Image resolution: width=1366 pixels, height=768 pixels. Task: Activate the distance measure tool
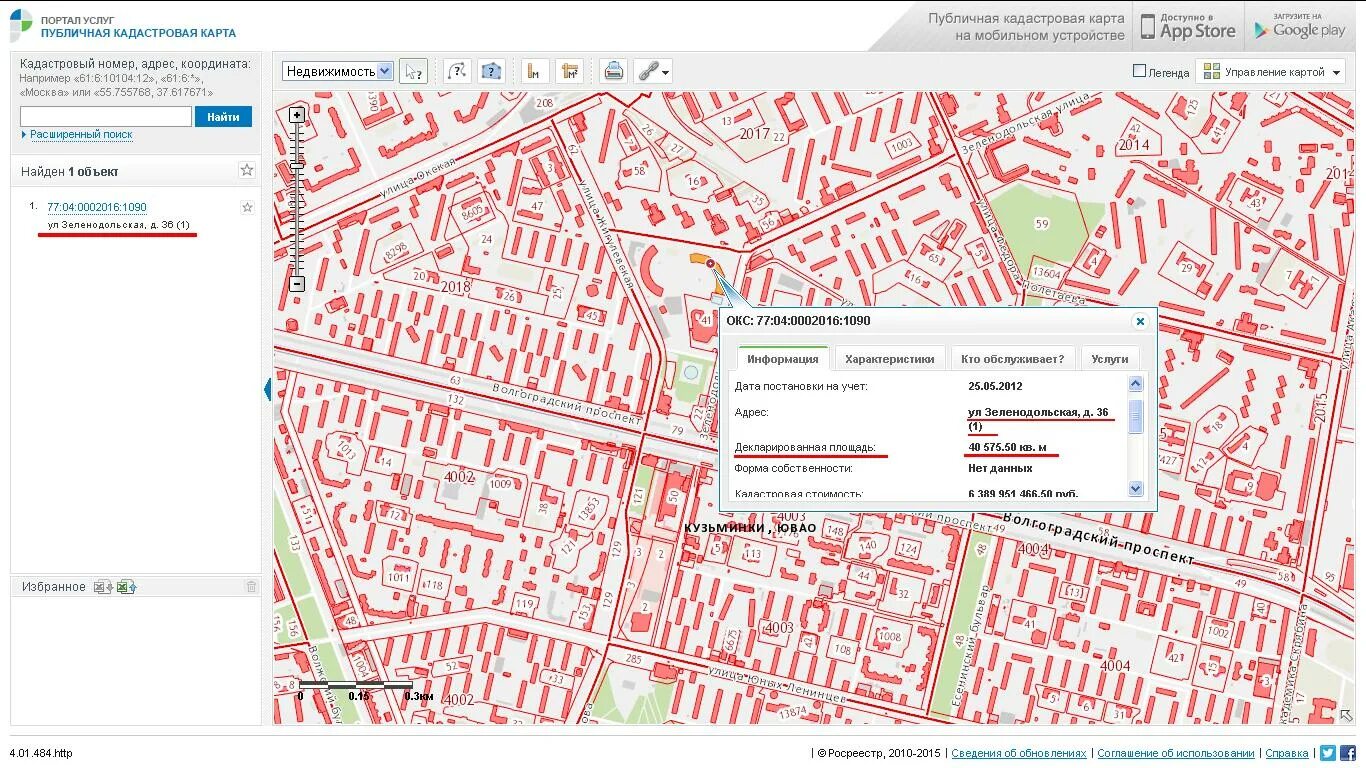click(x=535, y=71)
